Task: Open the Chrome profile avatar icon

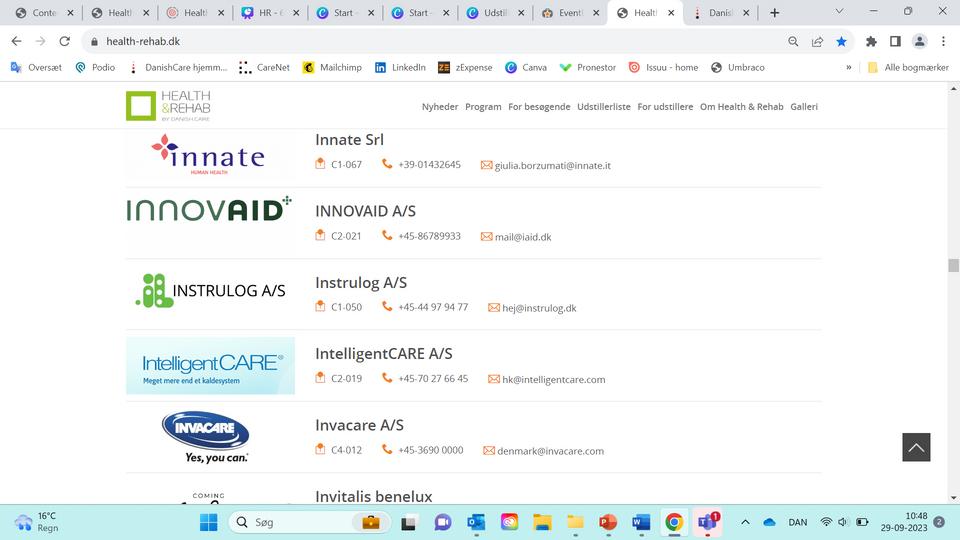Action: pos(919,41)
